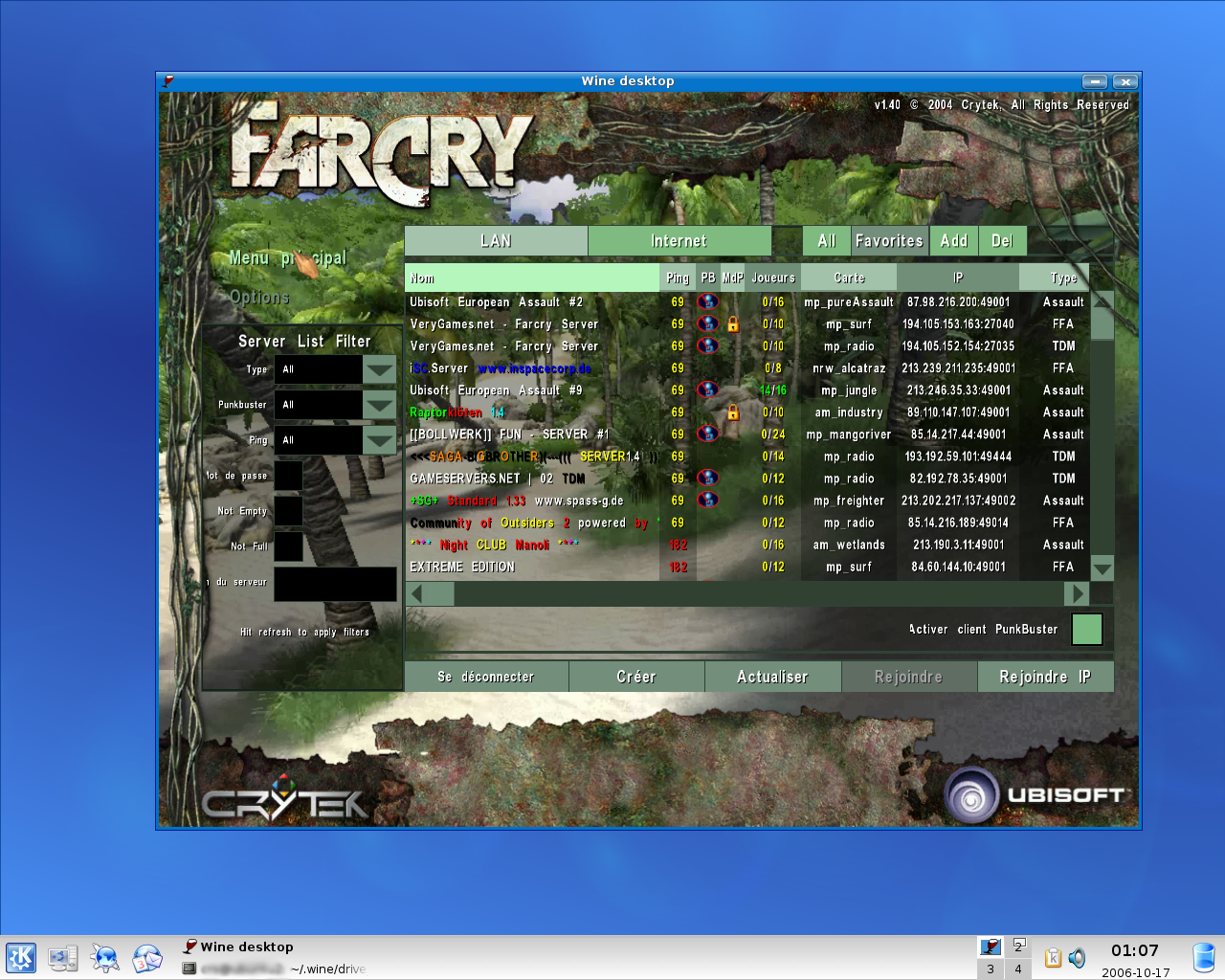Sort by Joueurs column header

[773, 278]
